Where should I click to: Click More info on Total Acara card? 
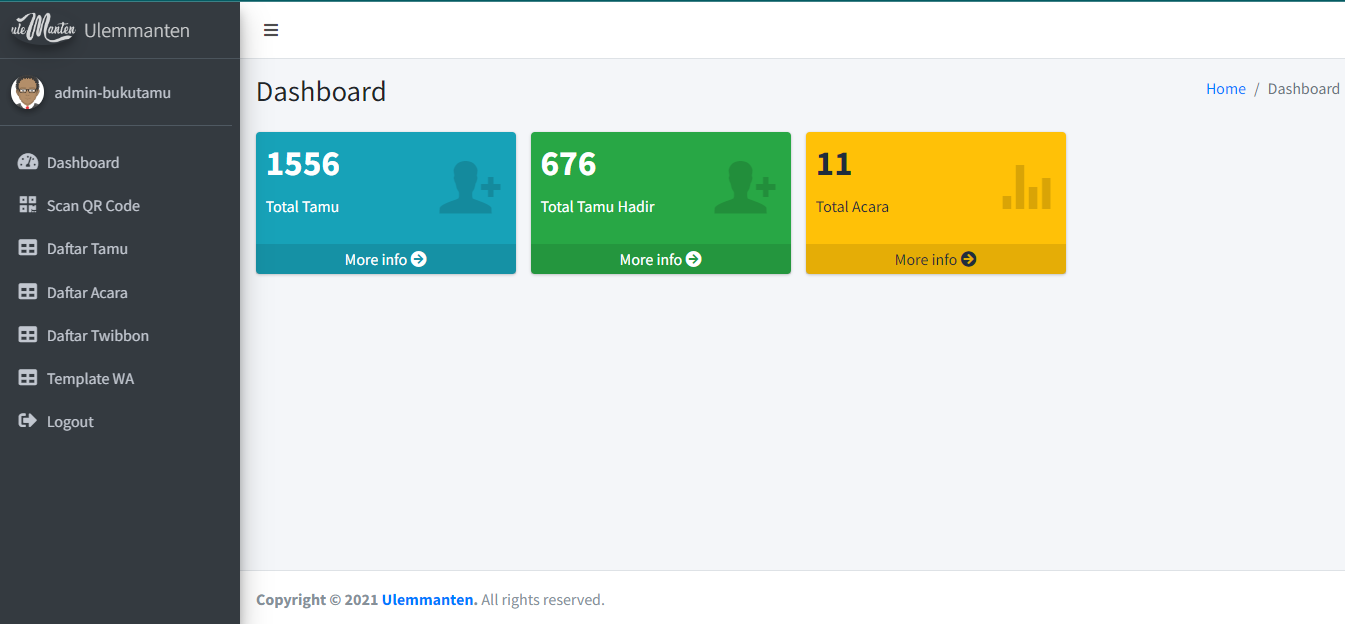click(935, 259)
